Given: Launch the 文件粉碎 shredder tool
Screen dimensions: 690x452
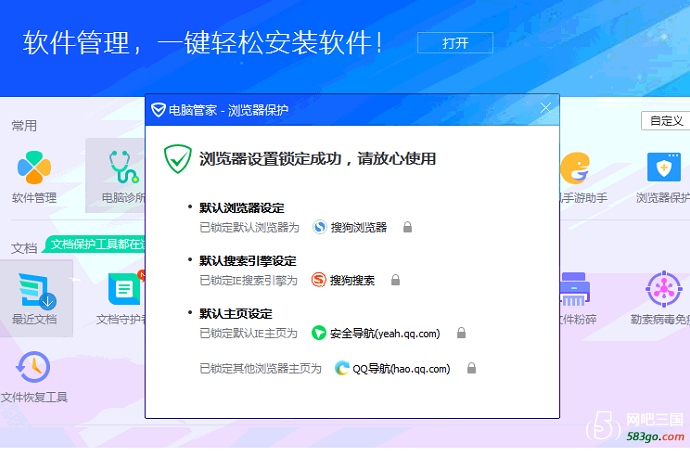Looking at the screenshot, I should point(574,289).
